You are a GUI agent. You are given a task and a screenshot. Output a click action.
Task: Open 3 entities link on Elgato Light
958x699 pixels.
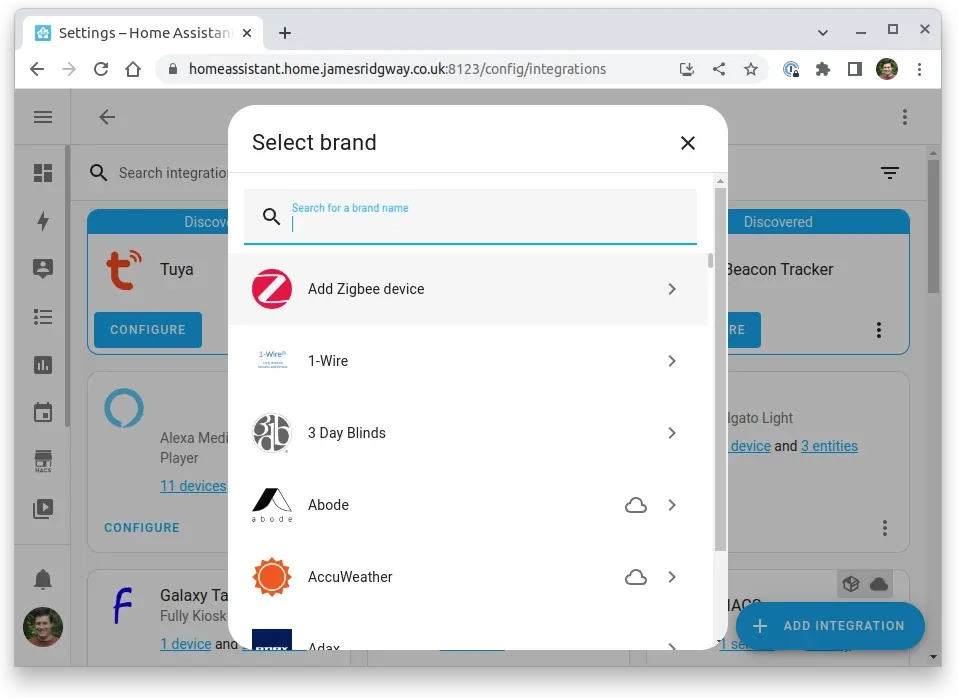(x=829, y=446)
